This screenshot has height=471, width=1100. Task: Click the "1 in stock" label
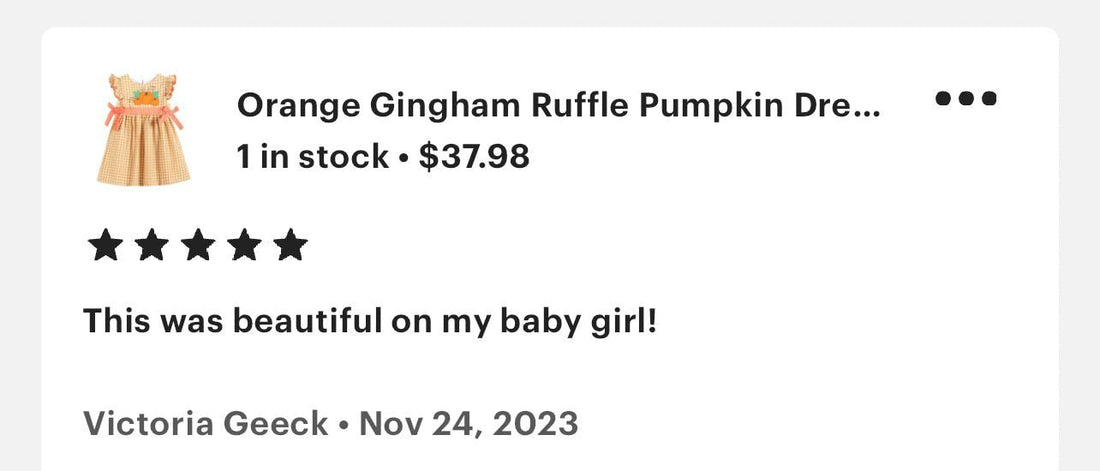coord(312,157)
